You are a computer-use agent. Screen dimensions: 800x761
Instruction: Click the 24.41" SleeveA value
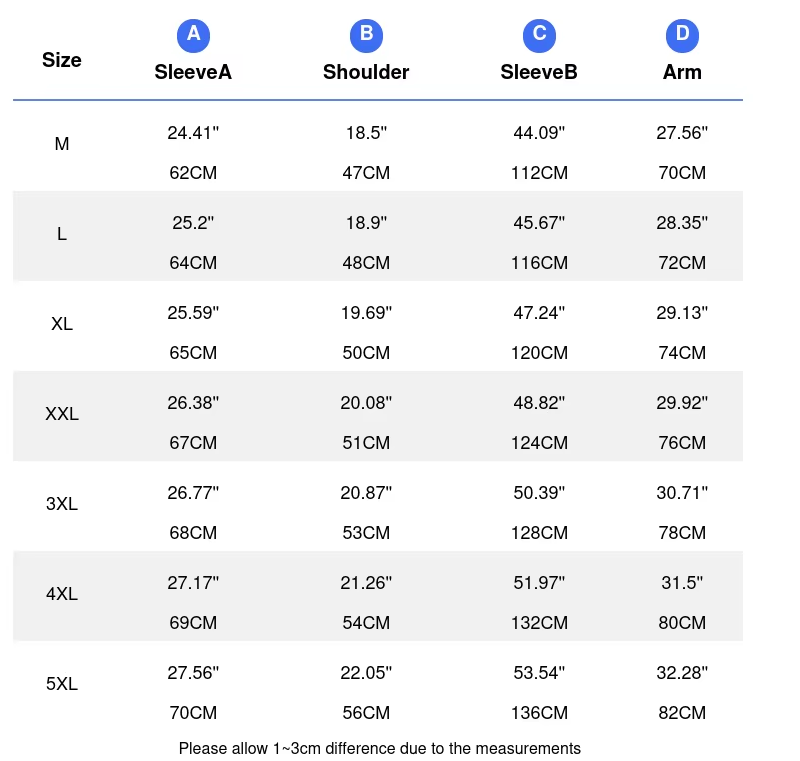[x=193, y=132]
